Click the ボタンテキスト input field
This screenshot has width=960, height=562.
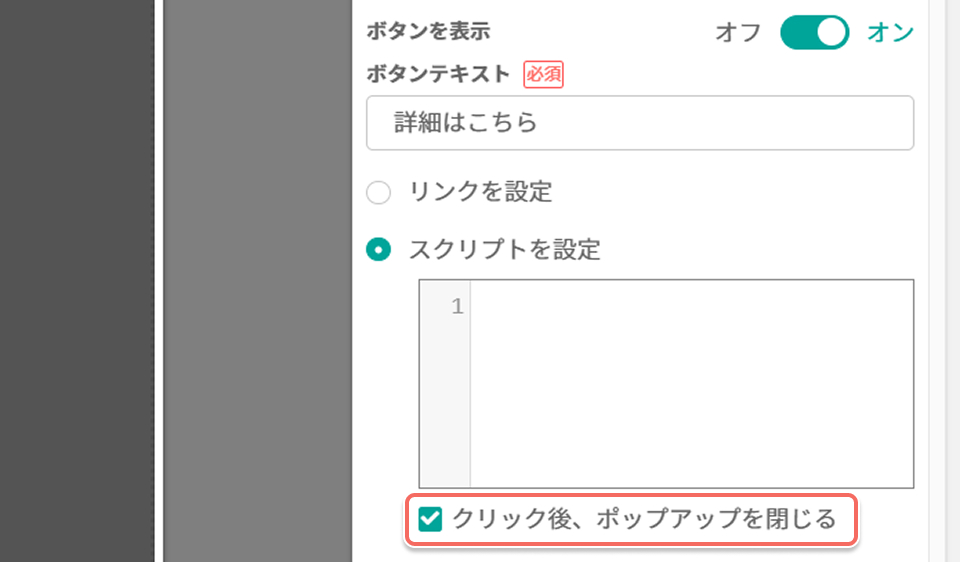640,122
